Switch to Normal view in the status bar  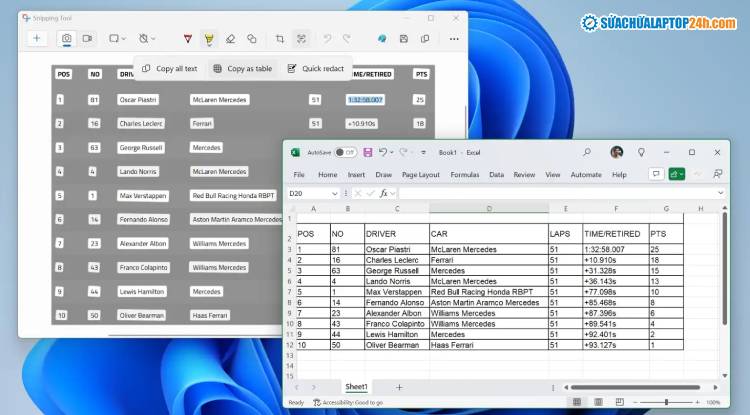(x=577, y=402)
